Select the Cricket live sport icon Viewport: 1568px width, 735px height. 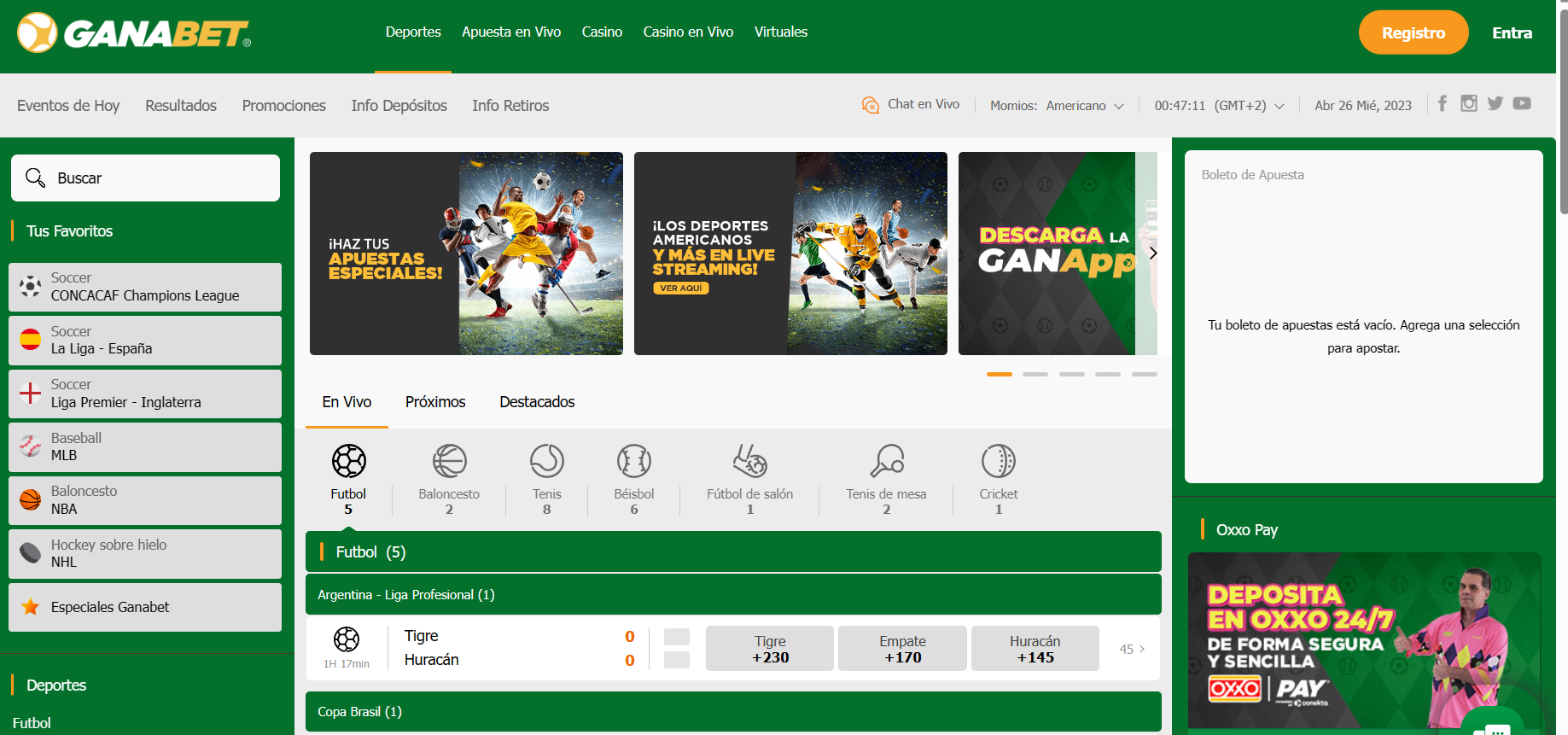tap(999, 461)
